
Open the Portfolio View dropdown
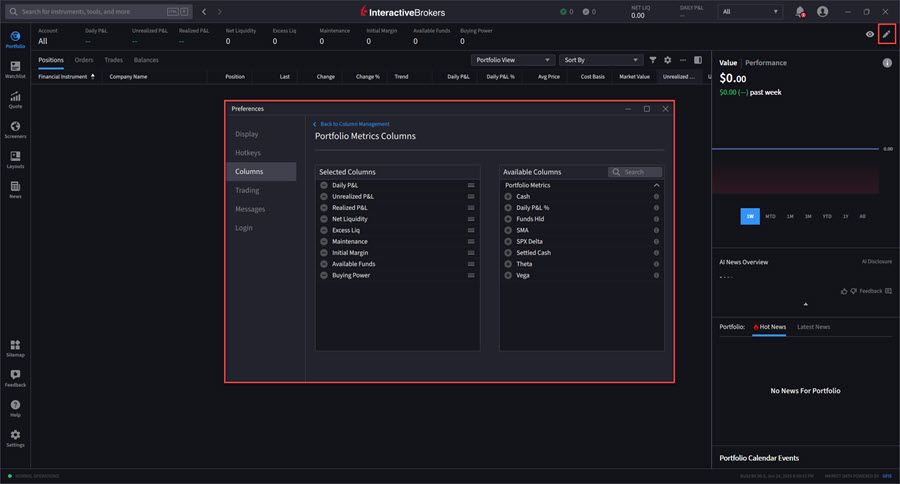[512, 60]
